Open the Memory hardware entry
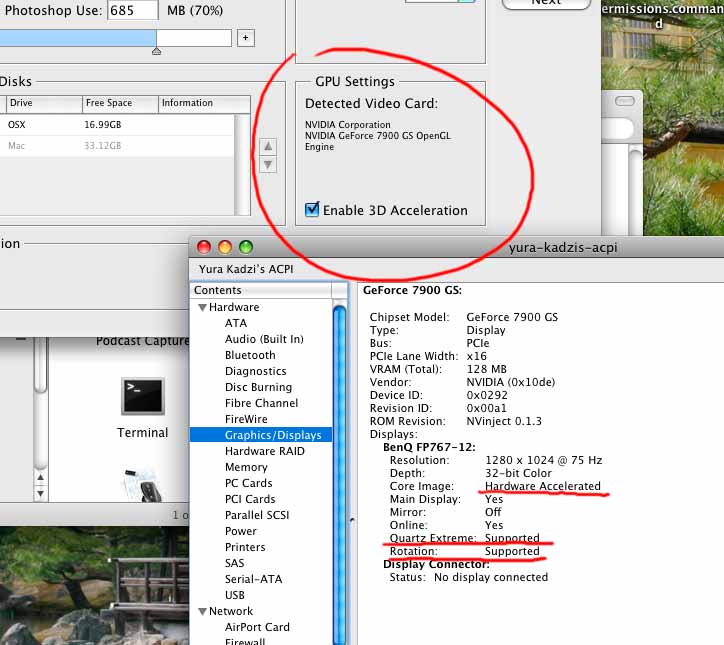 tap(246, 467)
